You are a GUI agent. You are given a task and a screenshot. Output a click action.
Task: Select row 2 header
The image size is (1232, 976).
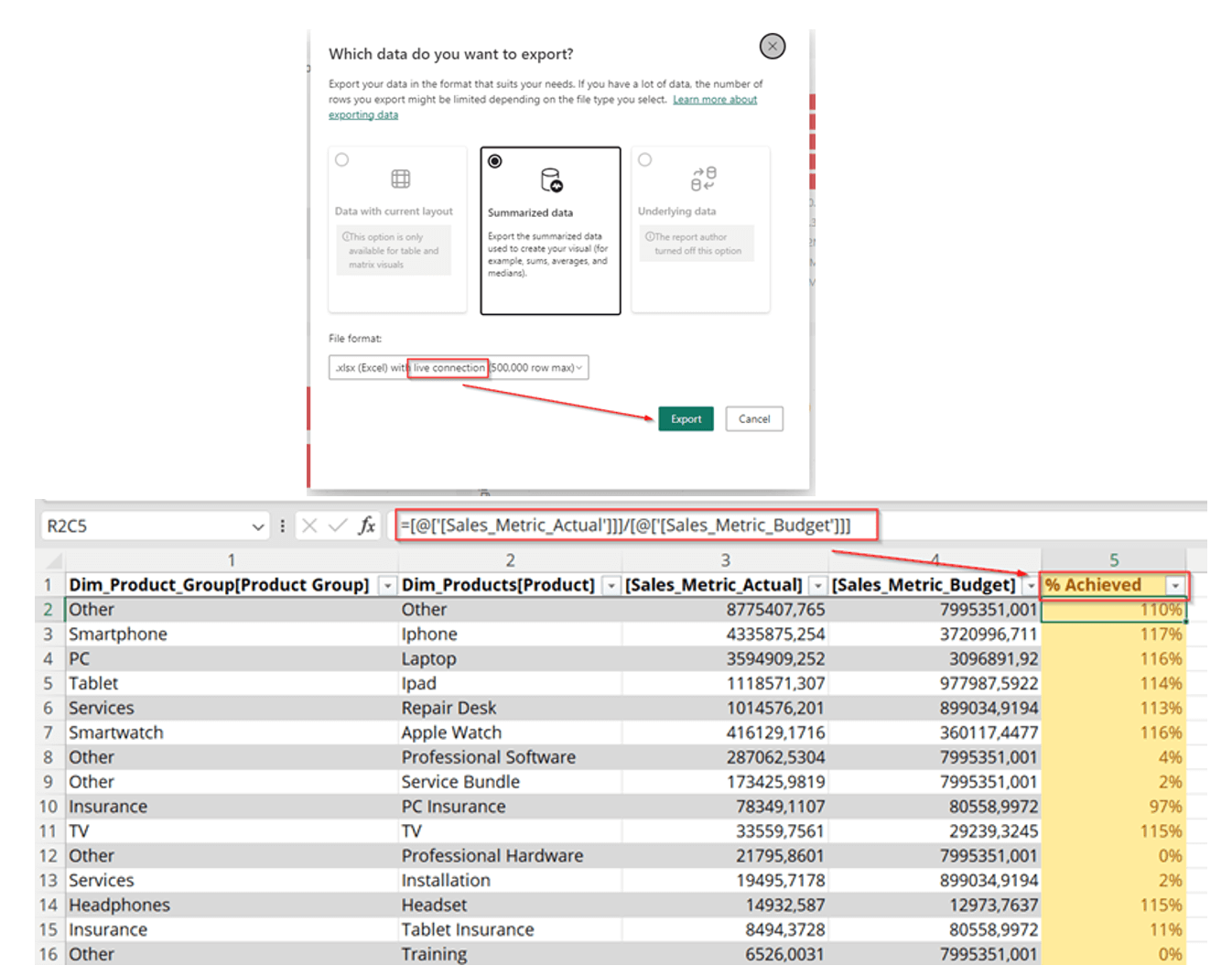pos(49,610)
